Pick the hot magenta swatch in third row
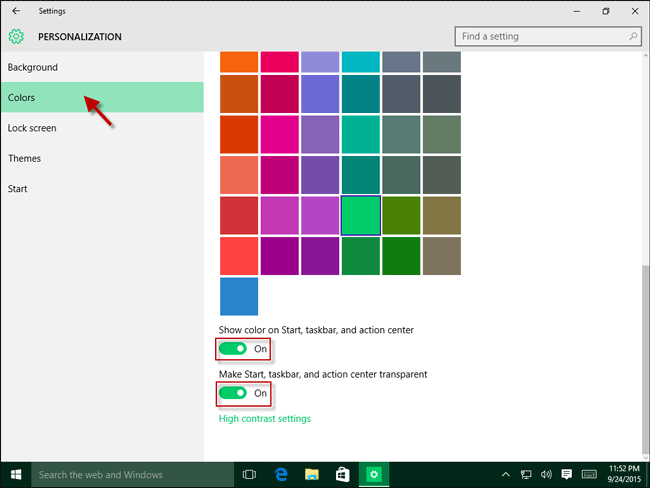This screenshot has height=488, width=650. click(x=279, y=134)
